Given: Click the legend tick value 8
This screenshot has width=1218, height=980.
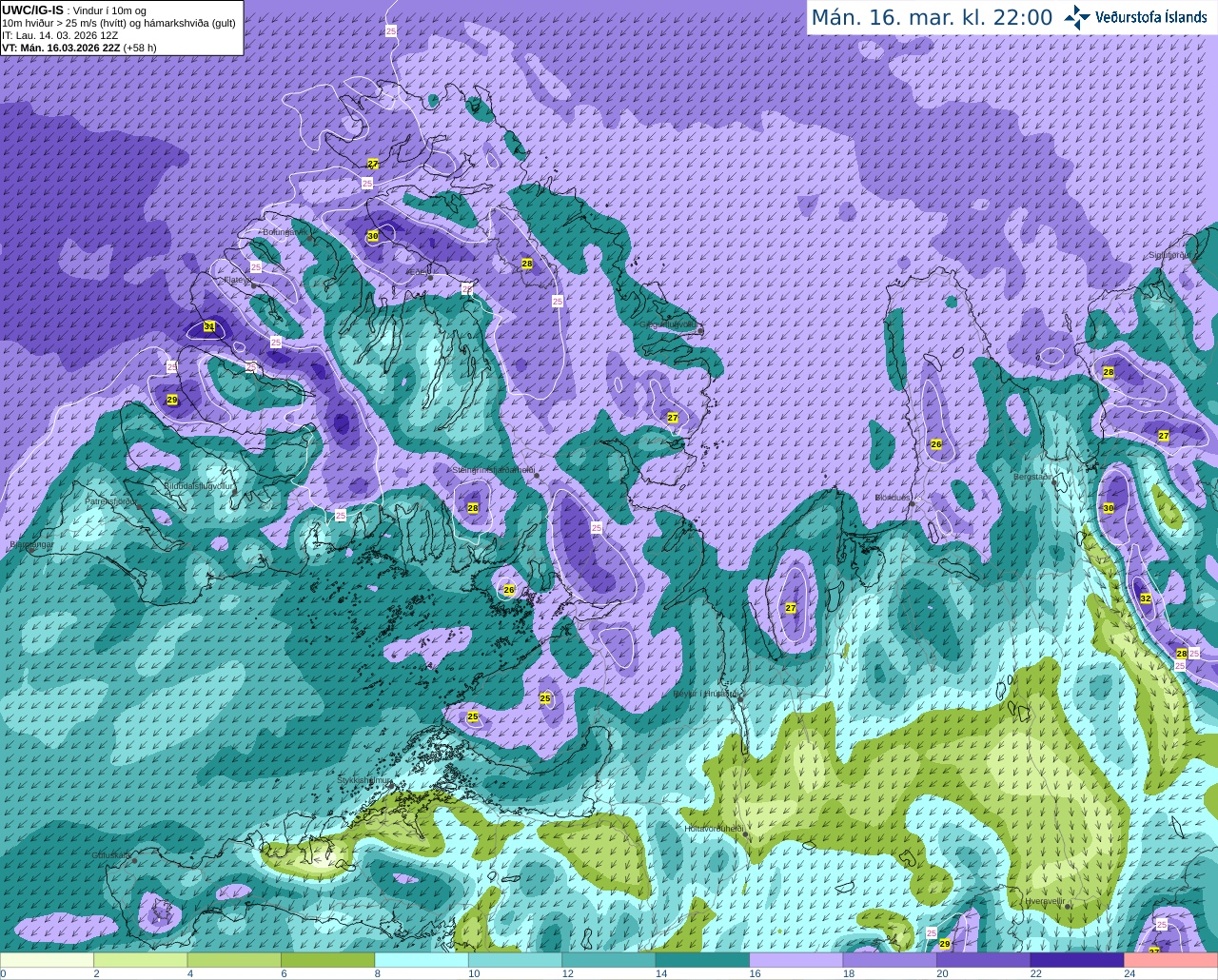Looking at the screenshot, I should [x=378, y=973].
